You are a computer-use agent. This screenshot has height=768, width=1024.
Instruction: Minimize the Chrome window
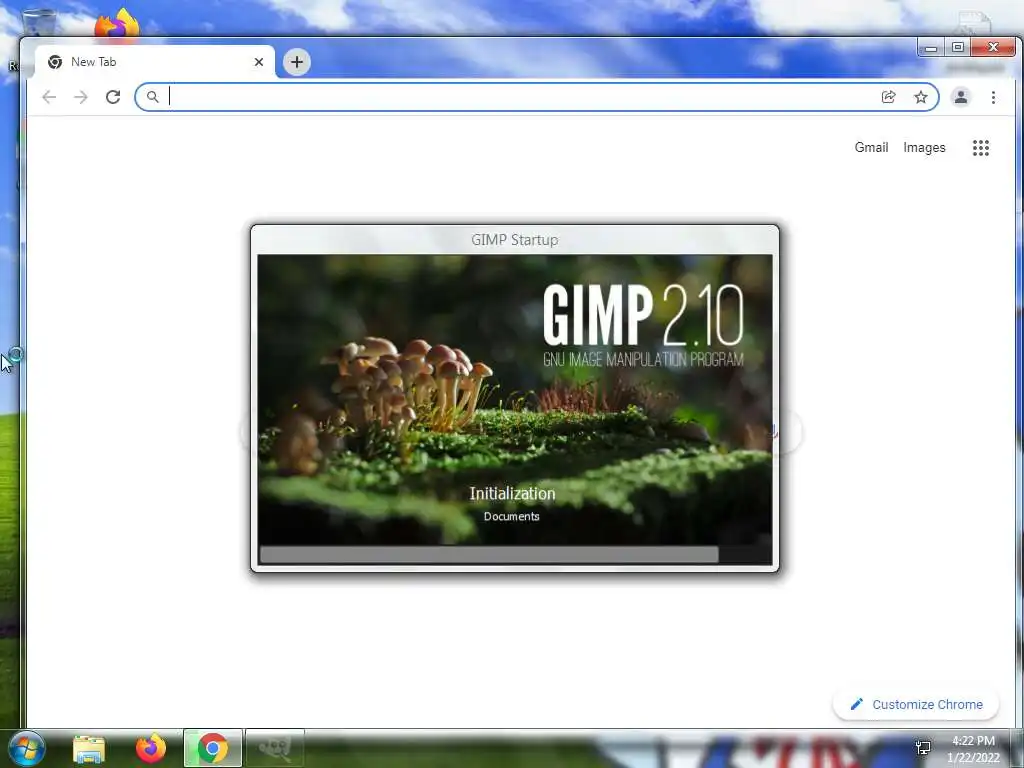[x=931, y=48]
